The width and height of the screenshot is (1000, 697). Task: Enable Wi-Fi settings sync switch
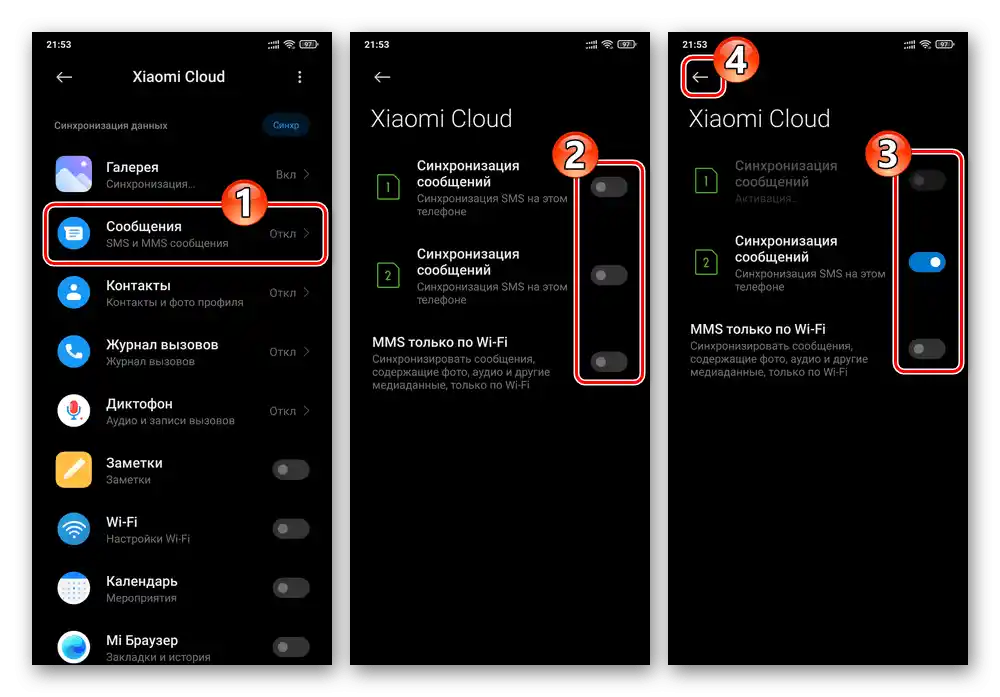(x=291, y=529)
